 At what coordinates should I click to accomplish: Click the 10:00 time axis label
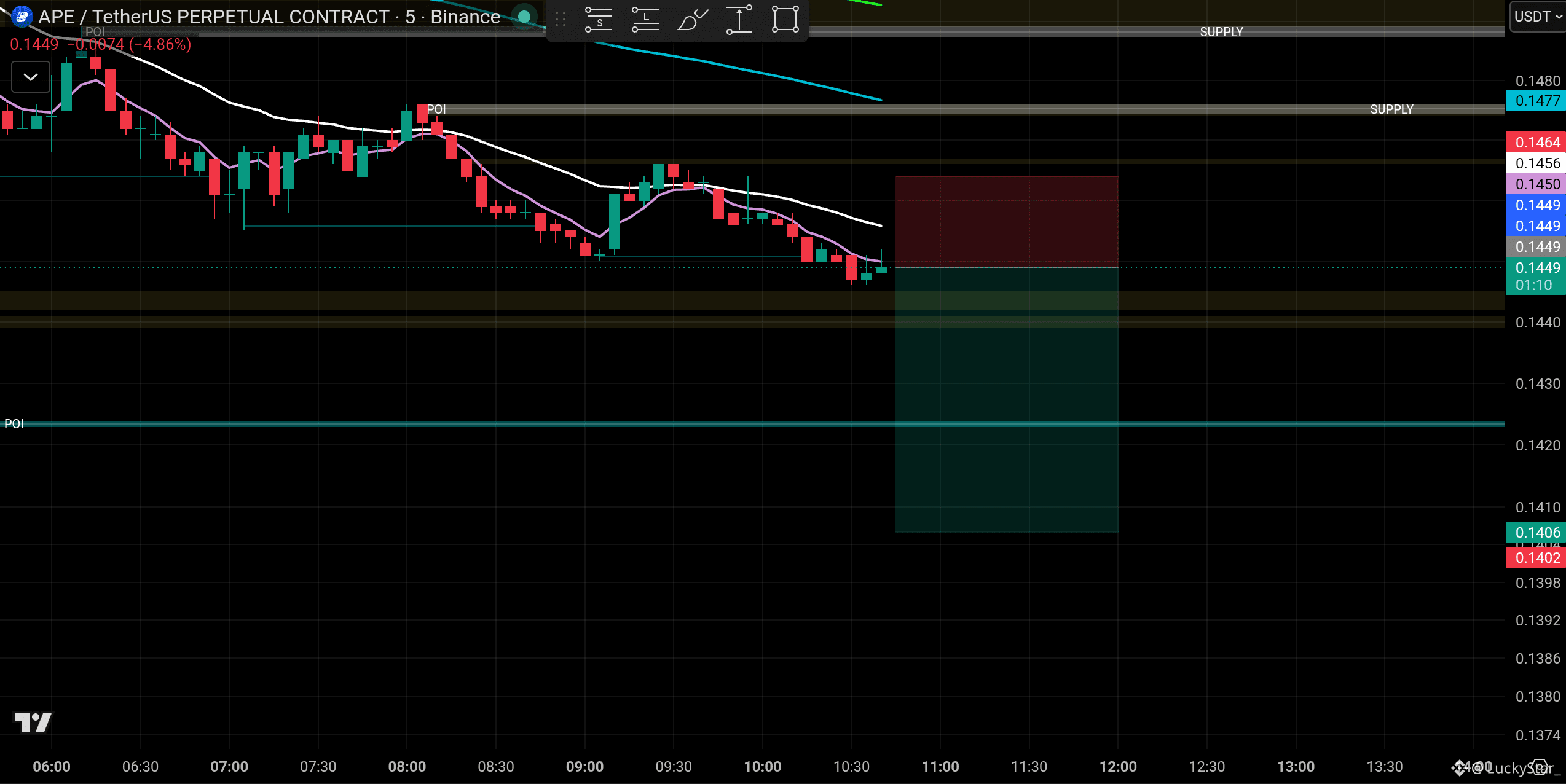(x=763, y=767)
